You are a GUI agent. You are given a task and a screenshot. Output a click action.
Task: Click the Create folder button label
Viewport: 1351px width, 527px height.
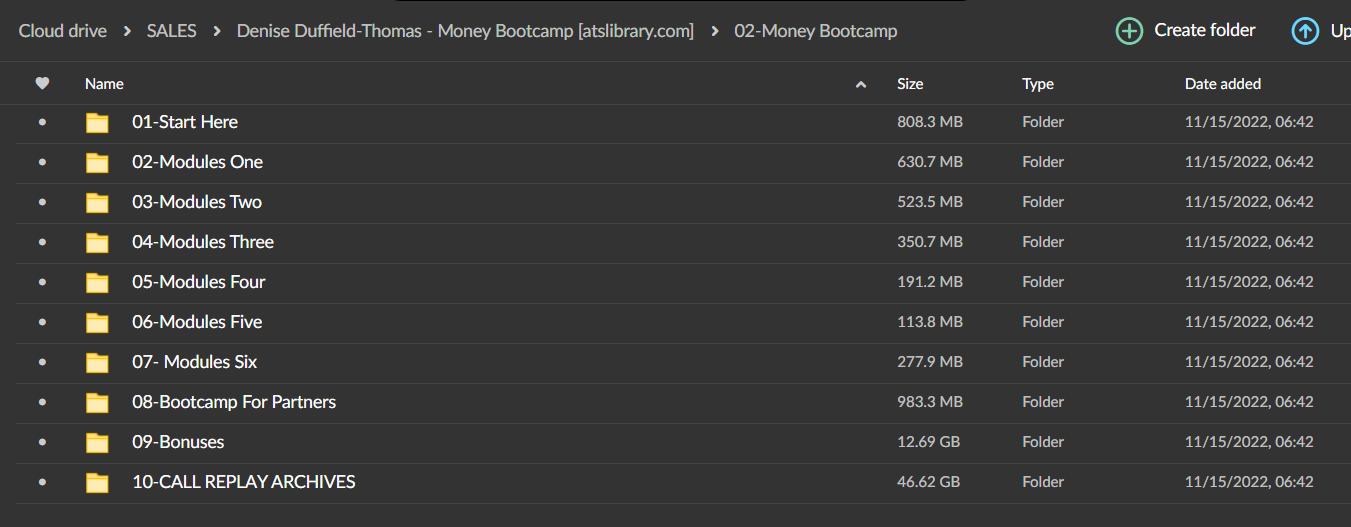1205,30
